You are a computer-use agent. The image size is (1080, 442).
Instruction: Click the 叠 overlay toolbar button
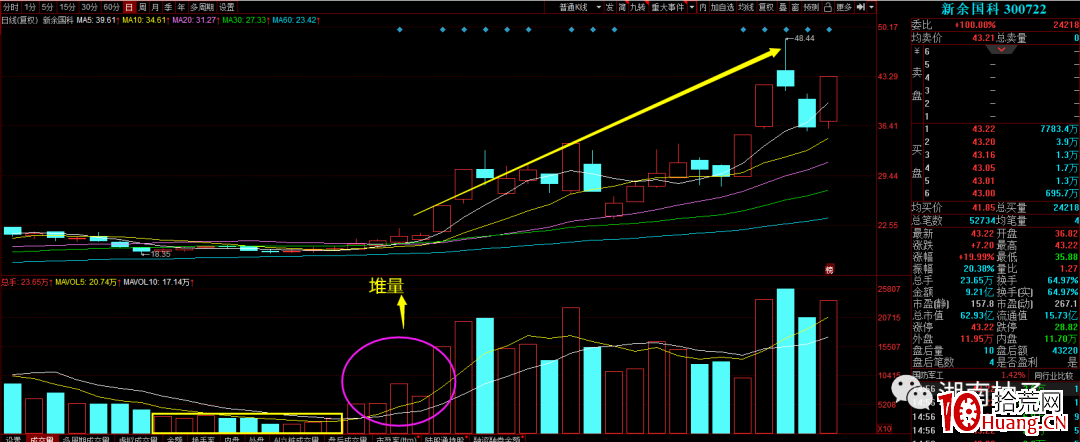(784, 8)
